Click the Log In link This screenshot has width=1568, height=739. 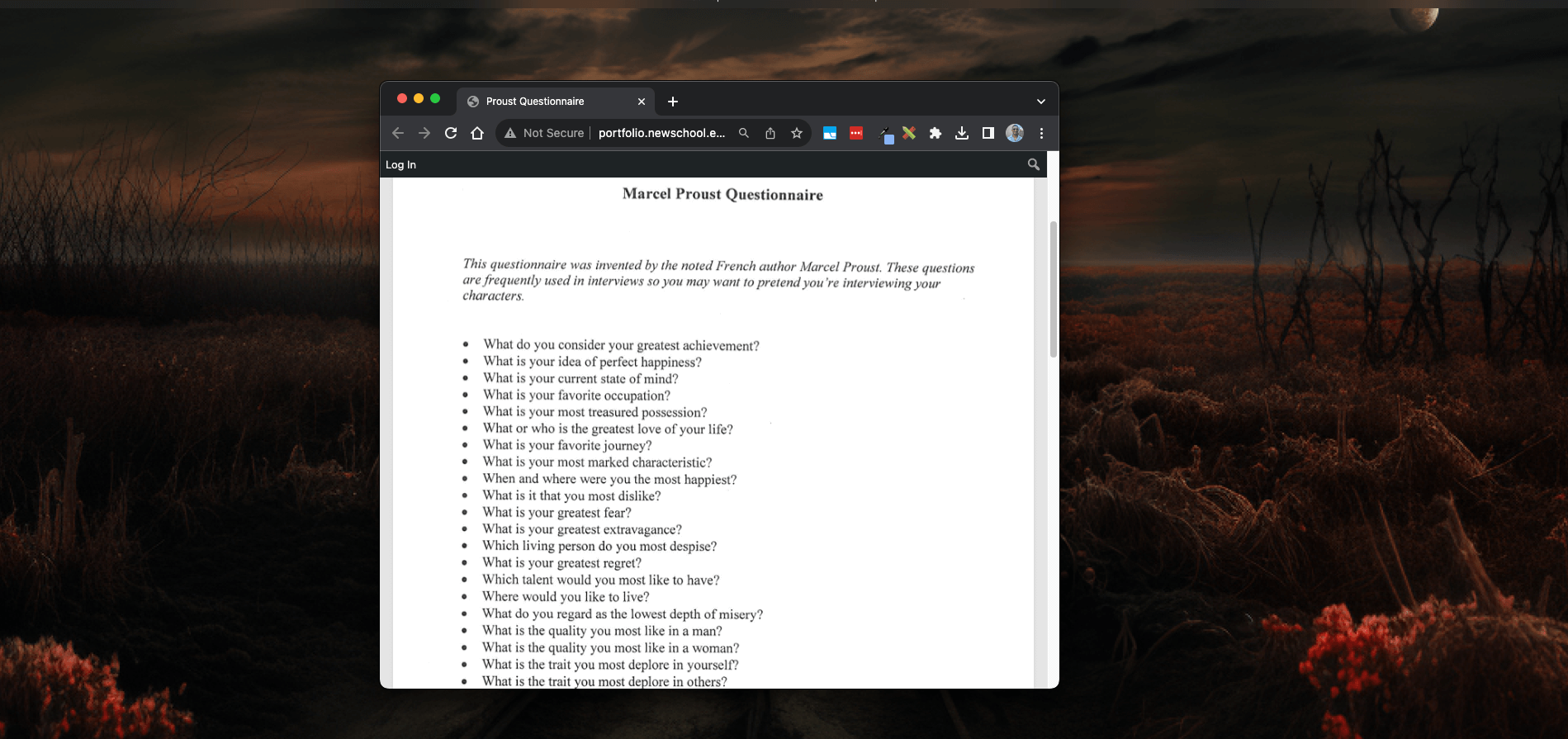tap(400, 164)
